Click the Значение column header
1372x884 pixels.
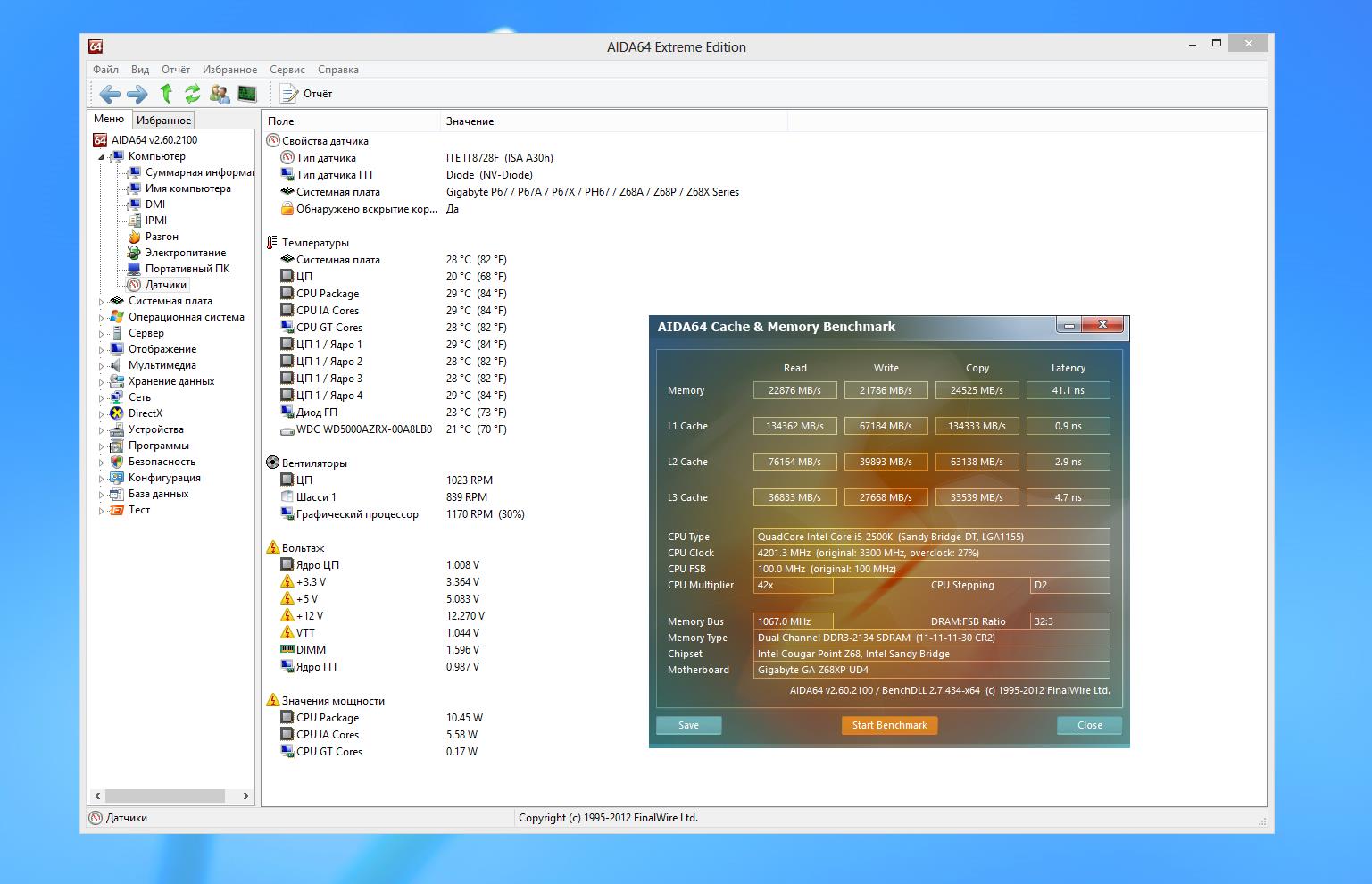614,121
